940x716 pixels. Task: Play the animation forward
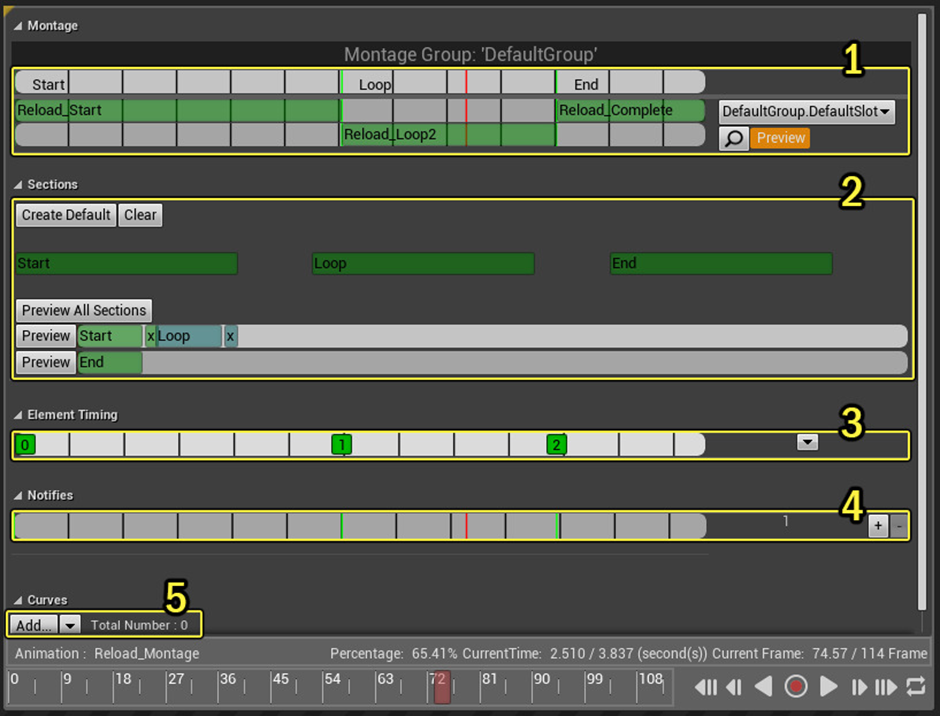pos(828,687)
